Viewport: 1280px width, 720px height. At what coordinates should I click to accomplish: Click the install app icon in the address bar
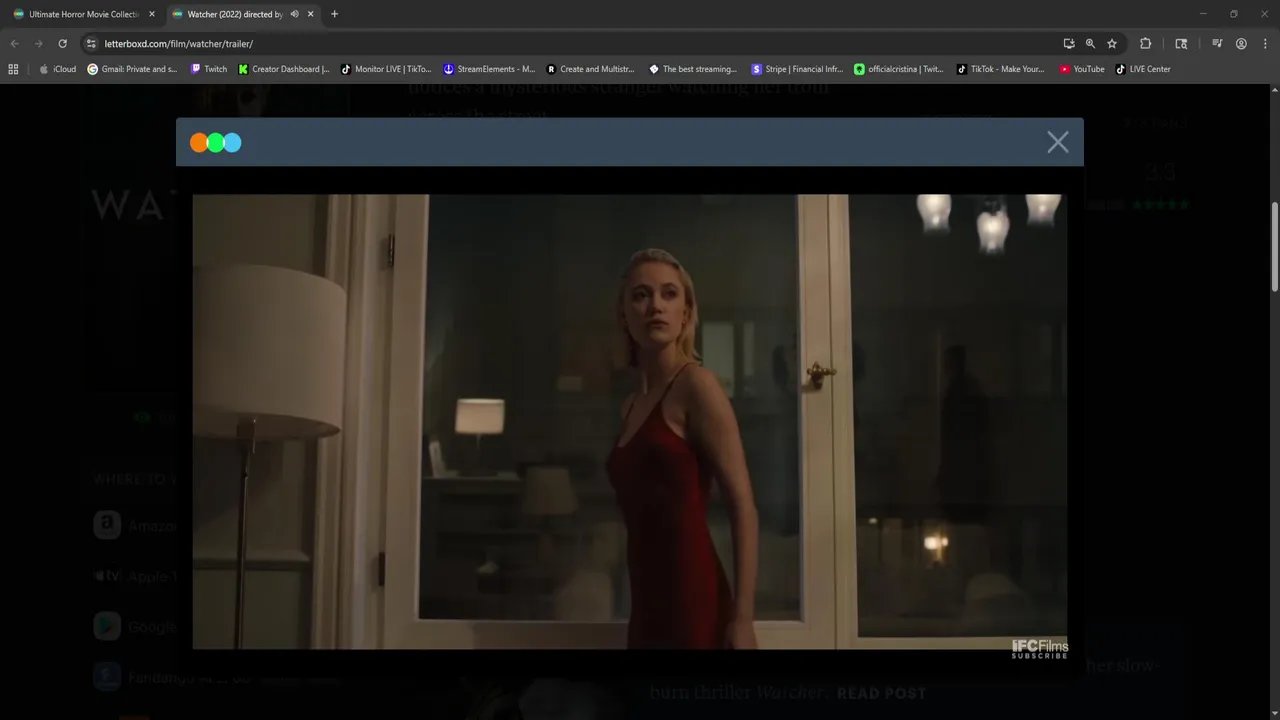[x=1069, y=43]
